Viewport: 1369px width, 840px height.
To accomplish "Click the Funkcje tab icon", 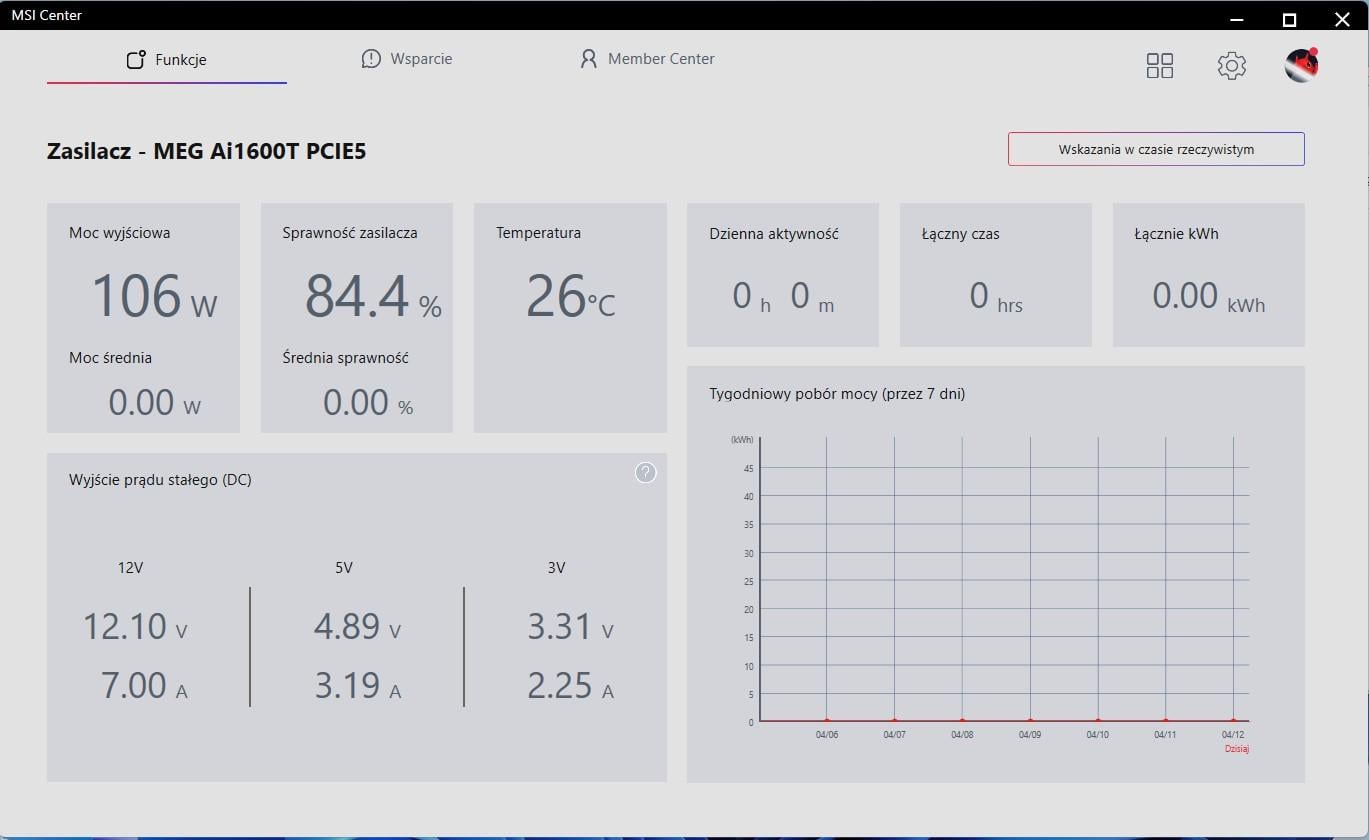I will tap(136, 60).
